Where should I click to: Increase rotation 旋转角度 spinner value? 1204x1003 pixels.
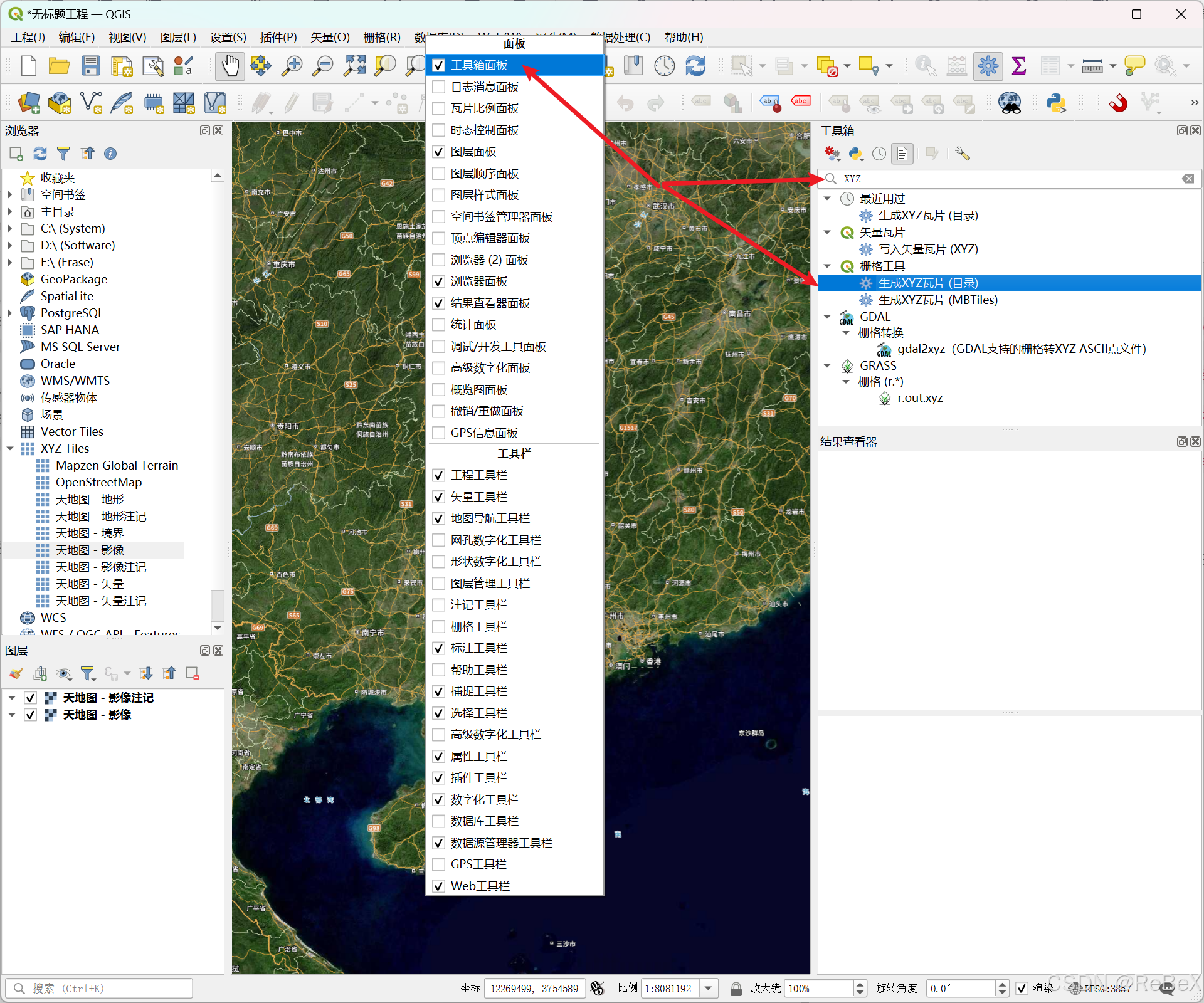(x=1002, y=984)
